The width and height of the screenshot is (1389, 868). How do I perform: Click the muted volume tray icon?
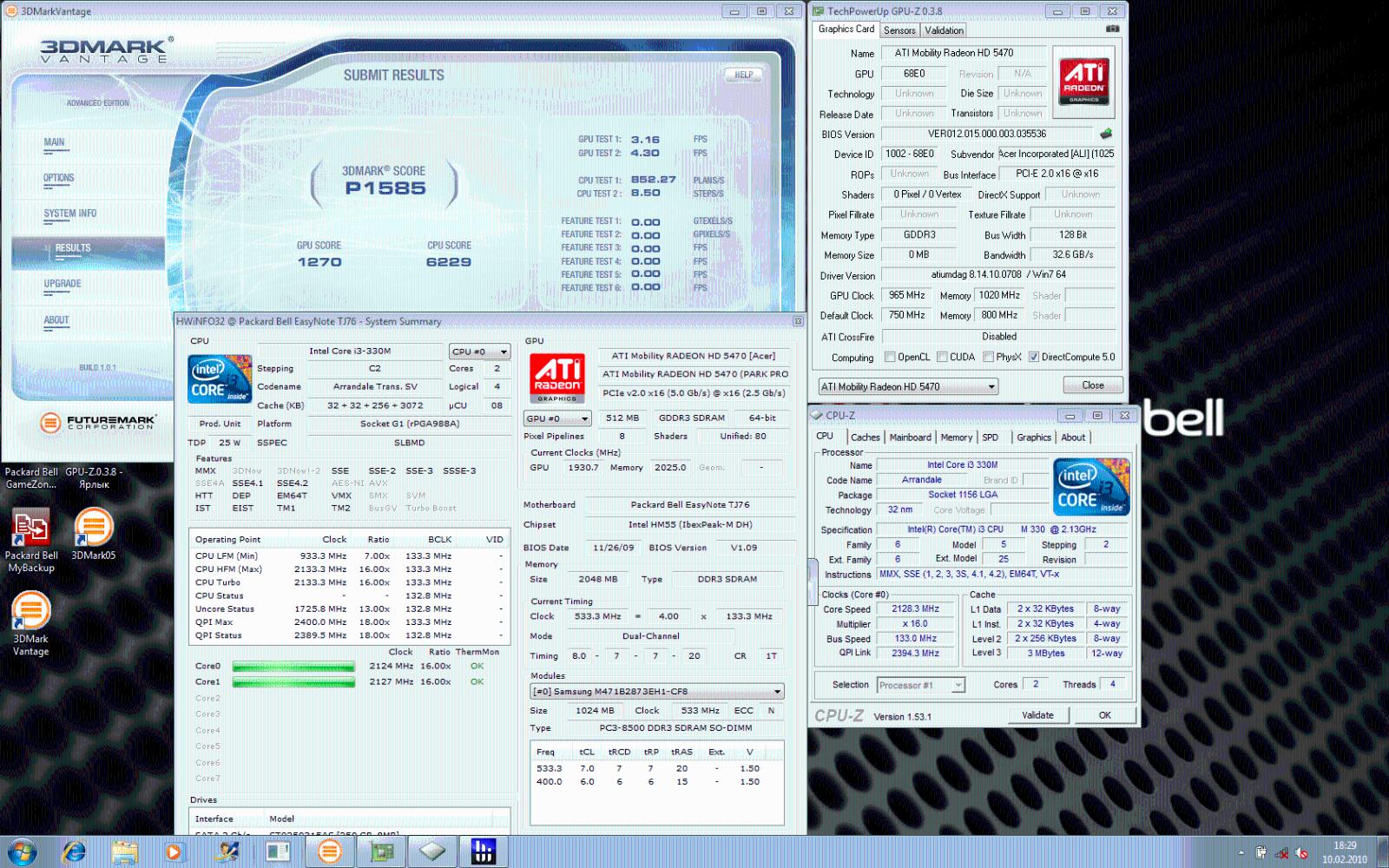click(x=1301, y=852)
